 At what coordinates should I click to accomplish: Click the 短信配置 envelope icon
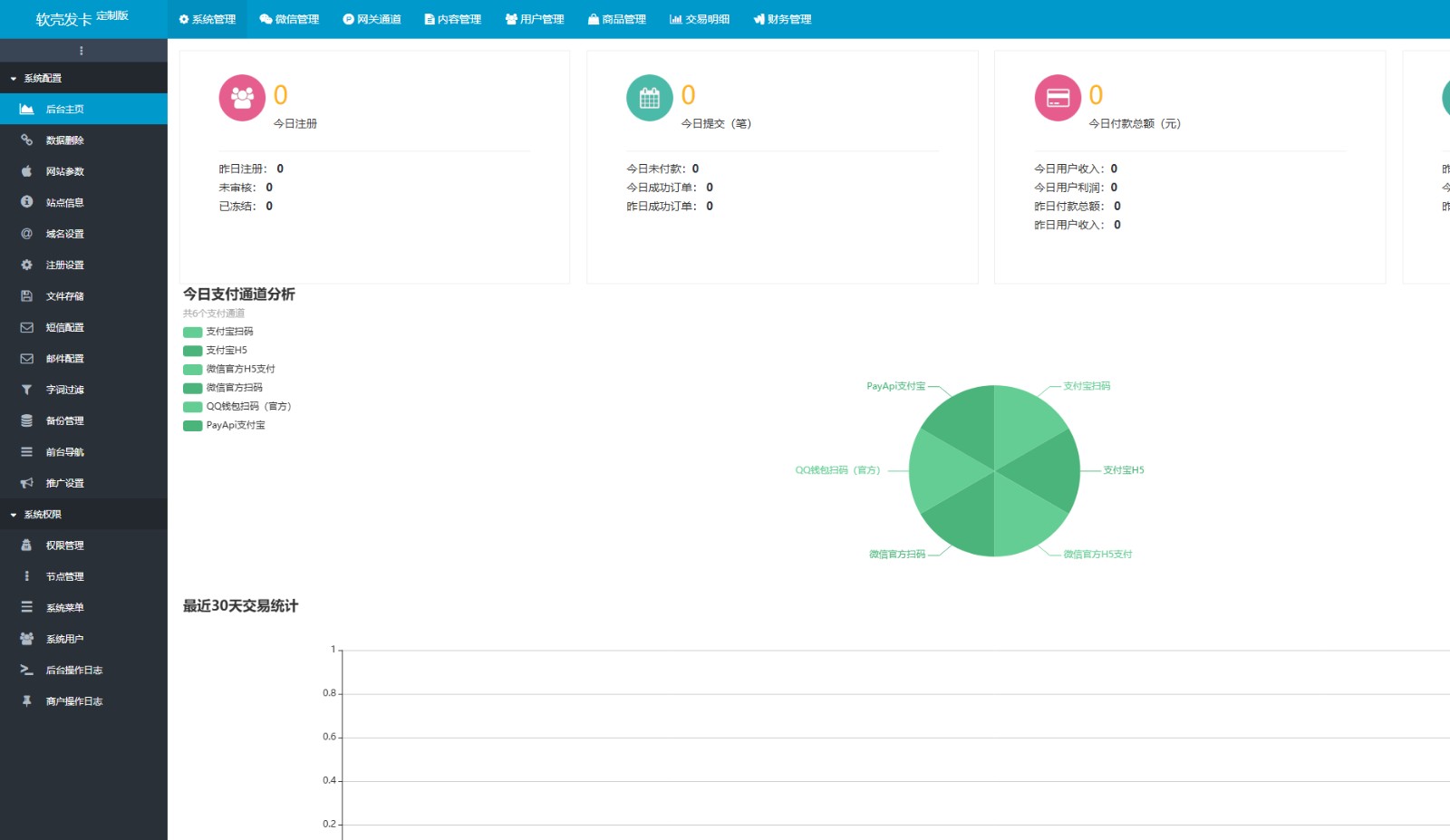coord(27,327)
